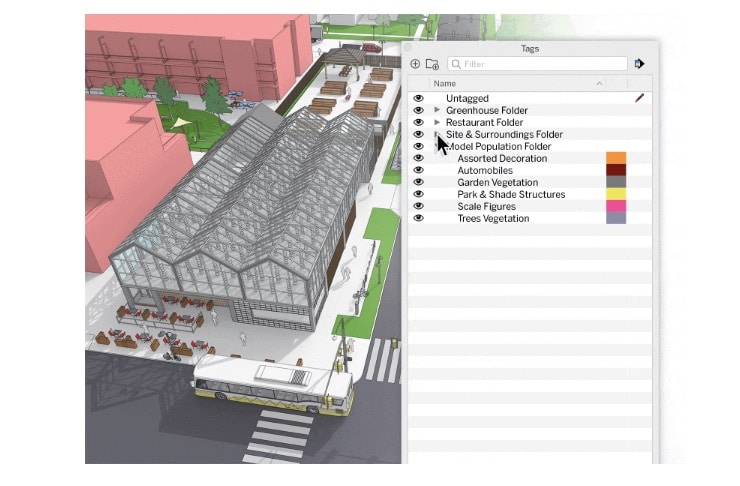Expand Site & Surroundings Folder triangle
This screenshot has width=740, height=486.
point(436,134)
